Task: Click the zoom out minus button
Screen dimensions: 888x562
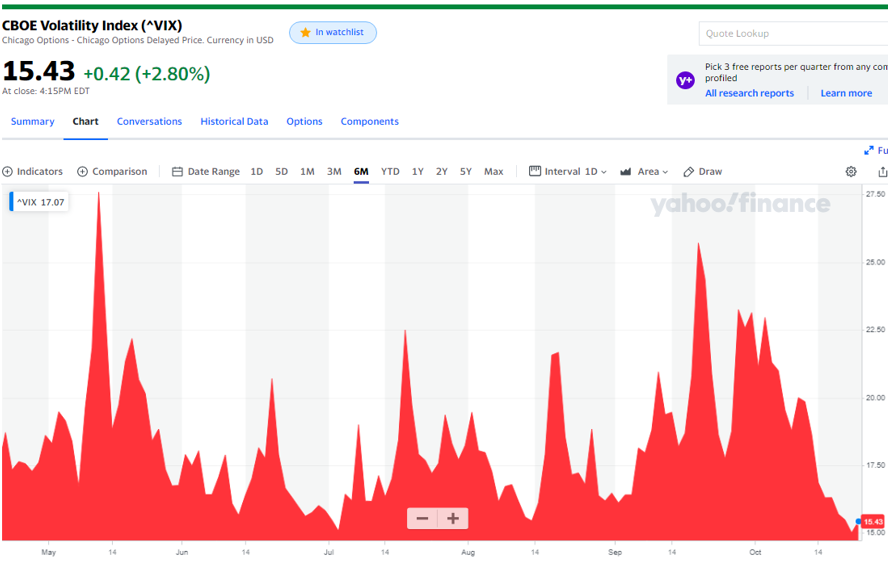Action: coord(422,518)
